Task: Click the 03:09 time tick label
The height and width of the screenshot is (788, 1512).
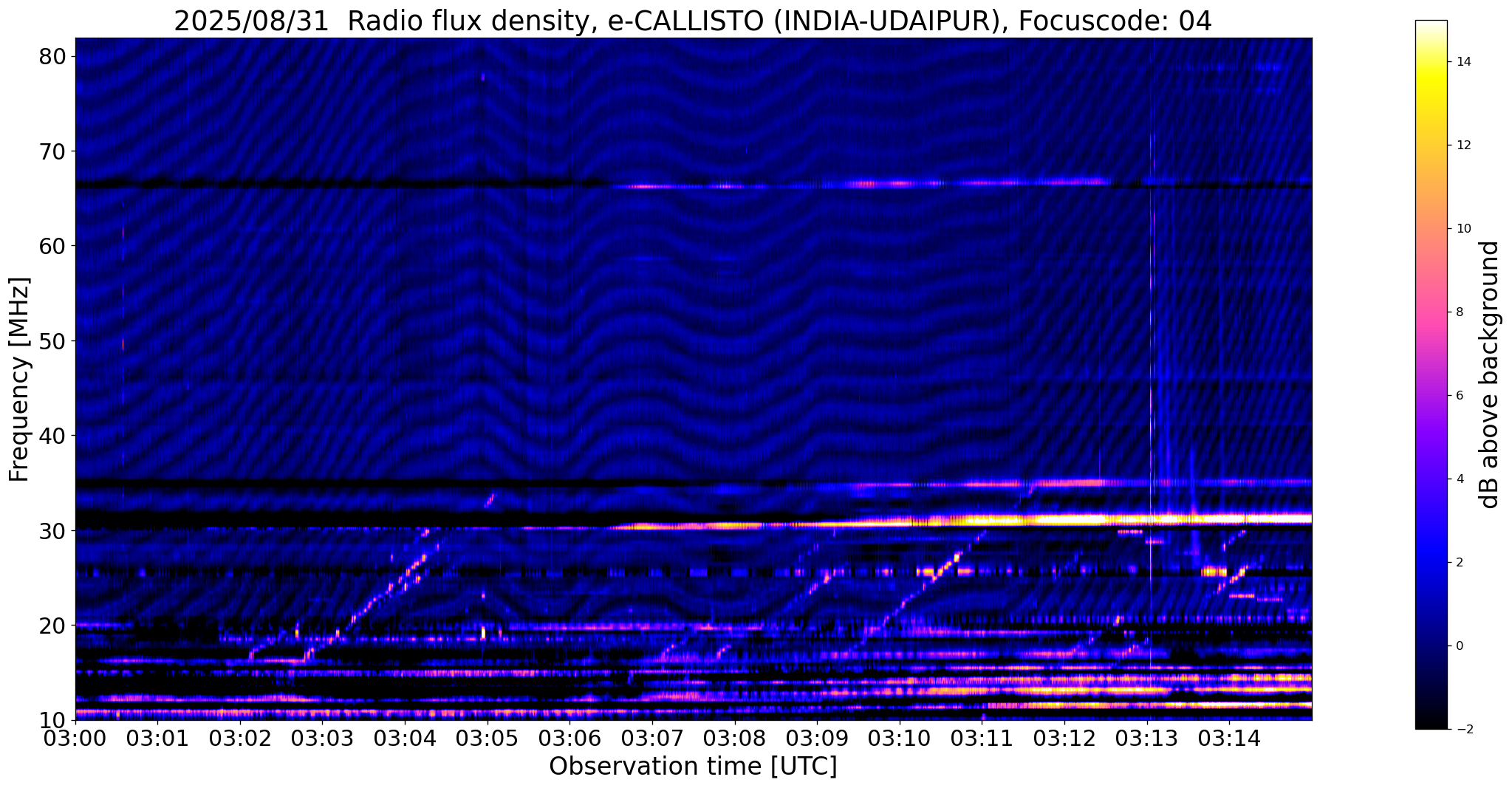Action: (x=818, y=738)
